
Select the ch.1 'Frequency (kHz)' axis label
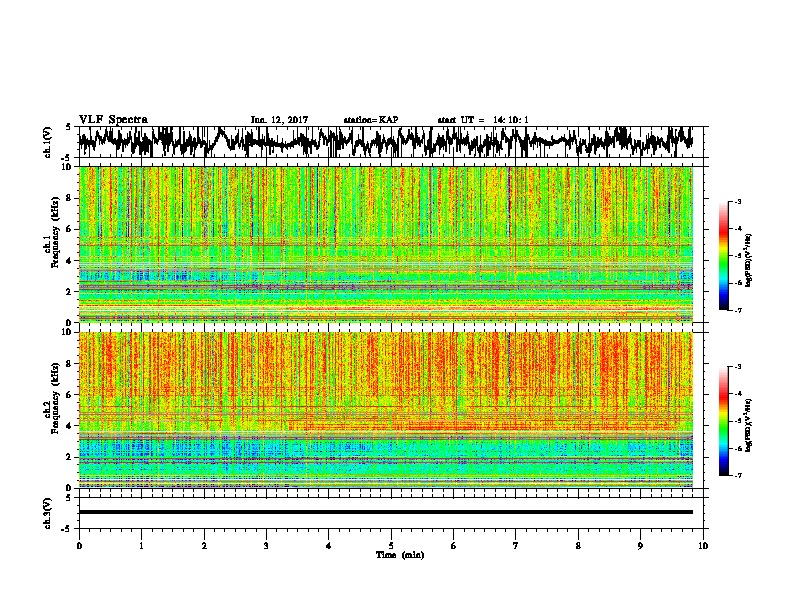(55, 233)
